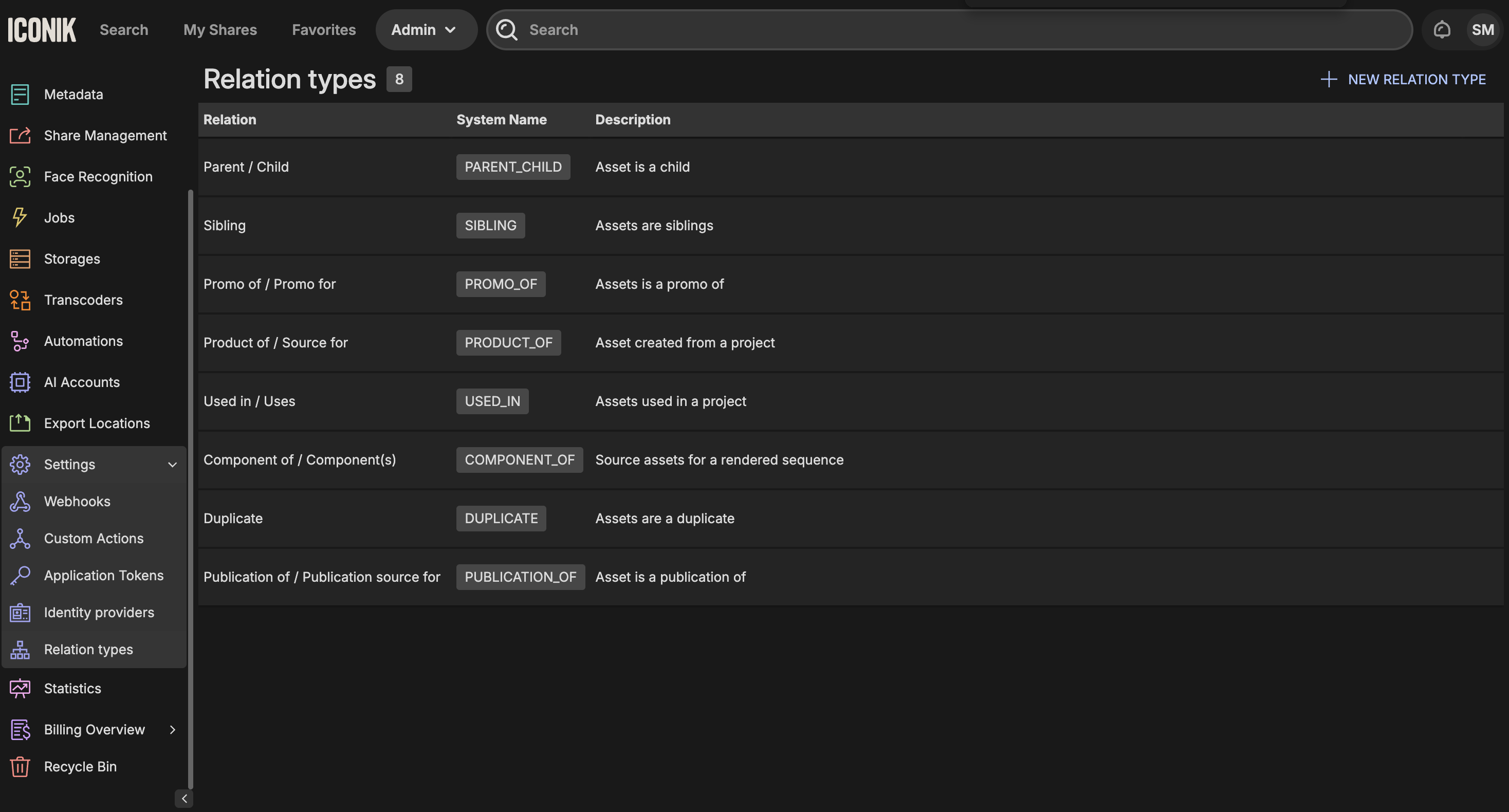Click the notifications bell icon
Screen dimensions: 1509x812
pos(1442,29)
